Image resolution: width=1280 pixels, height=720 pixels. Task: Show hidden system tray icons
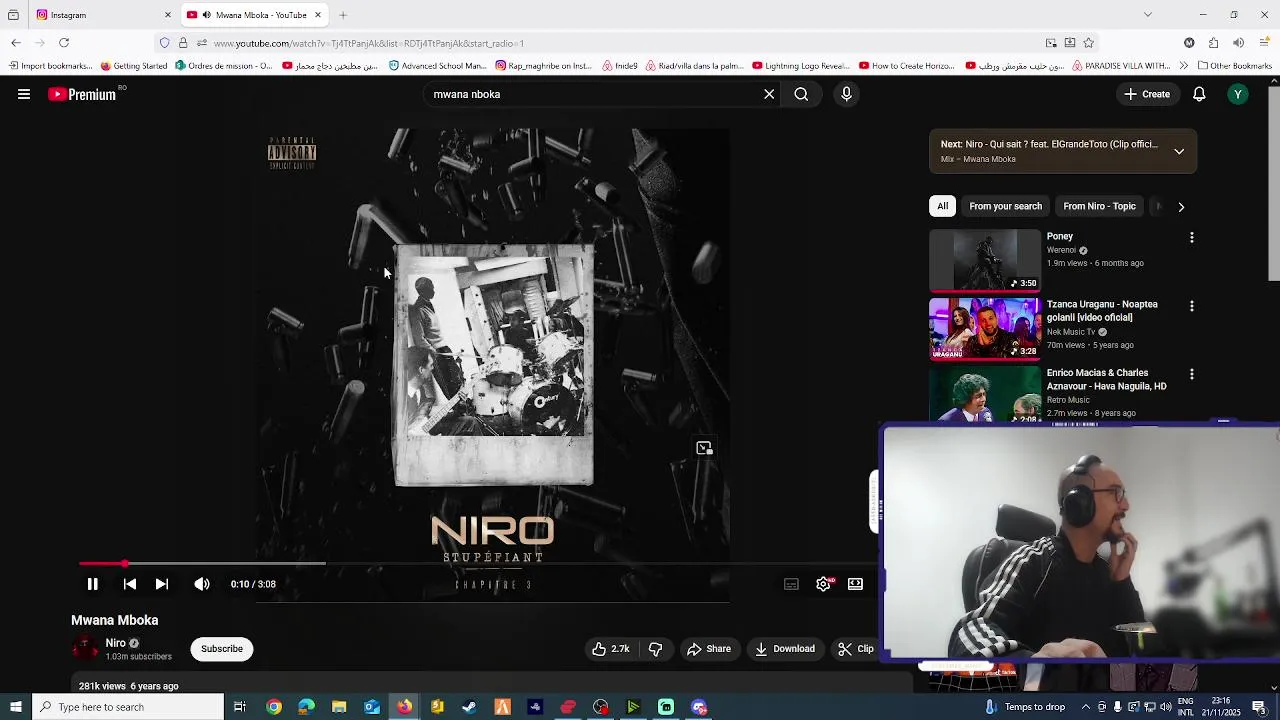coord(1085,707)
